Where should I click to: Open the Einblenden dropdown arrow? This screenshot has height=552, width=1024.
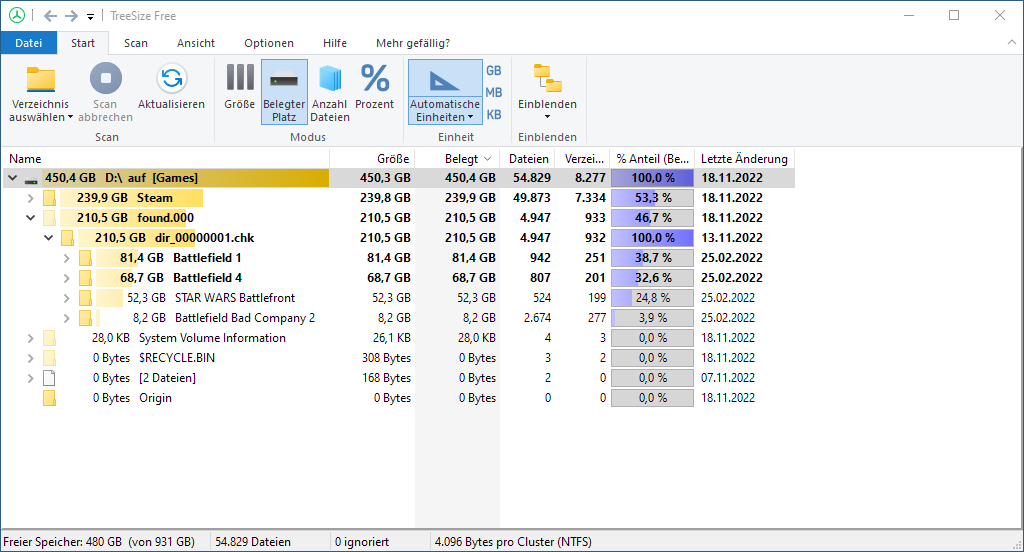[x=547, y=117]
